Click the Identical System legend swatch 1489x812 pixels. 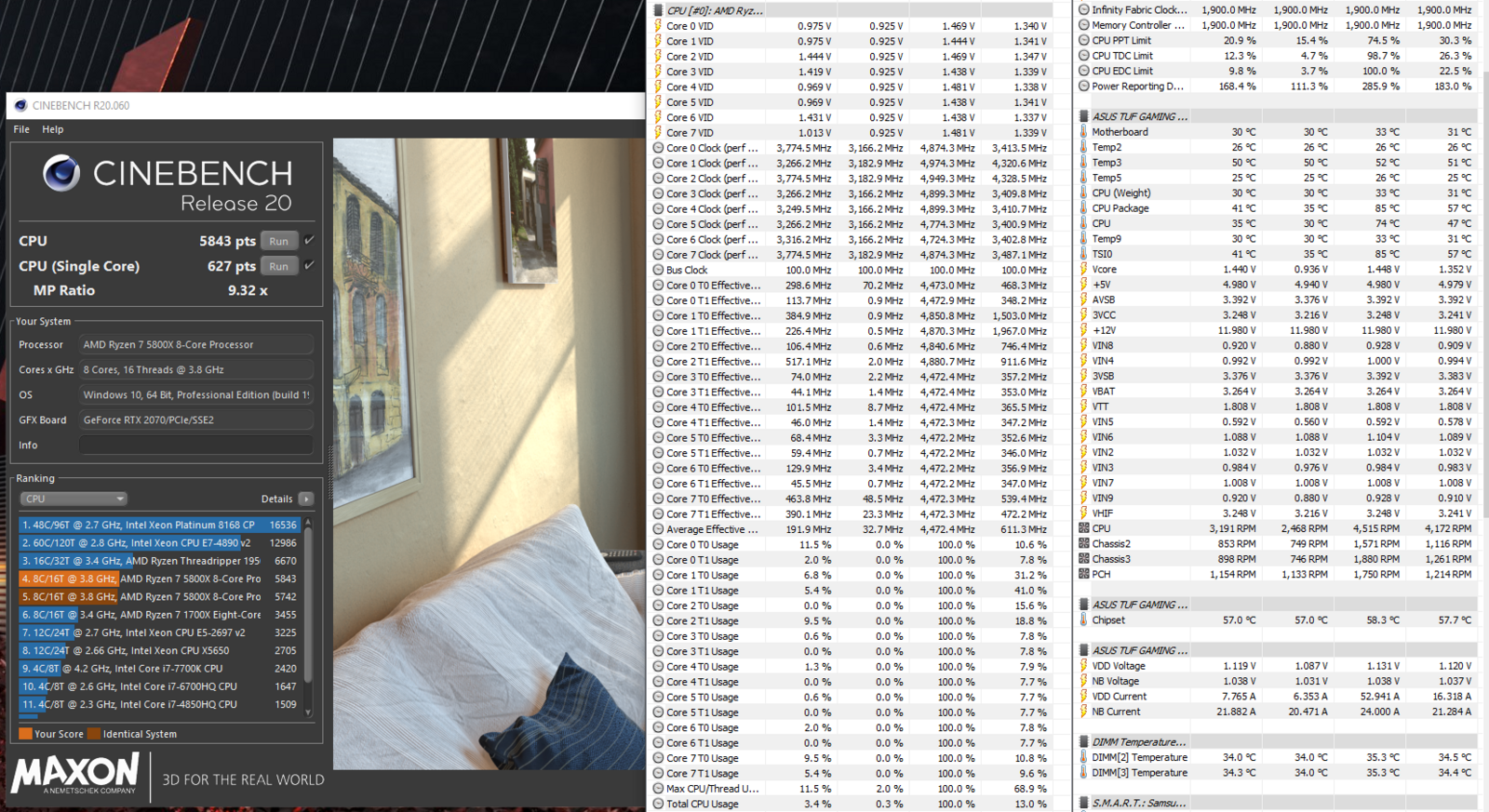(94, 734)
